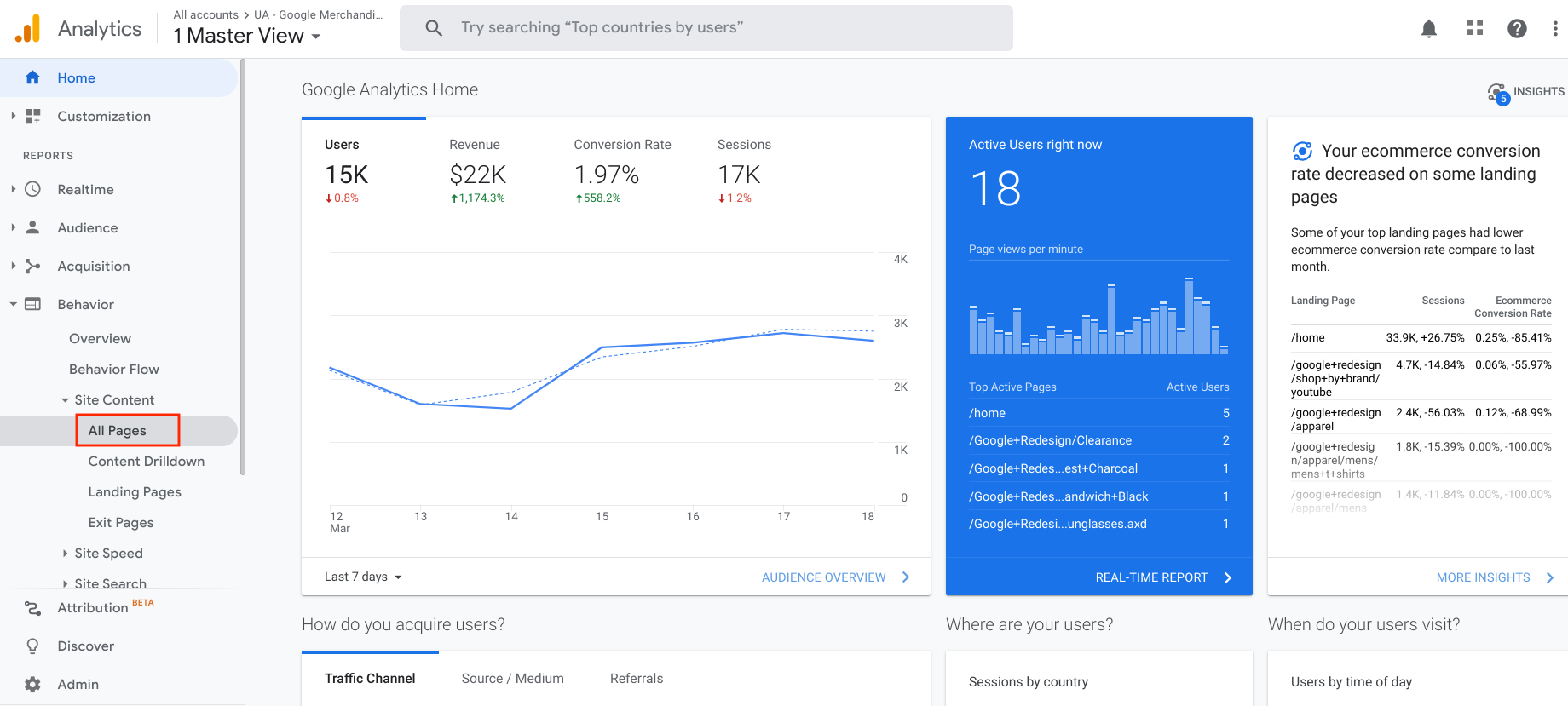The width and height of the screenshot is (1568, 706).
Task: Open the 1 Master View selector
Action: tap(247, 36)
